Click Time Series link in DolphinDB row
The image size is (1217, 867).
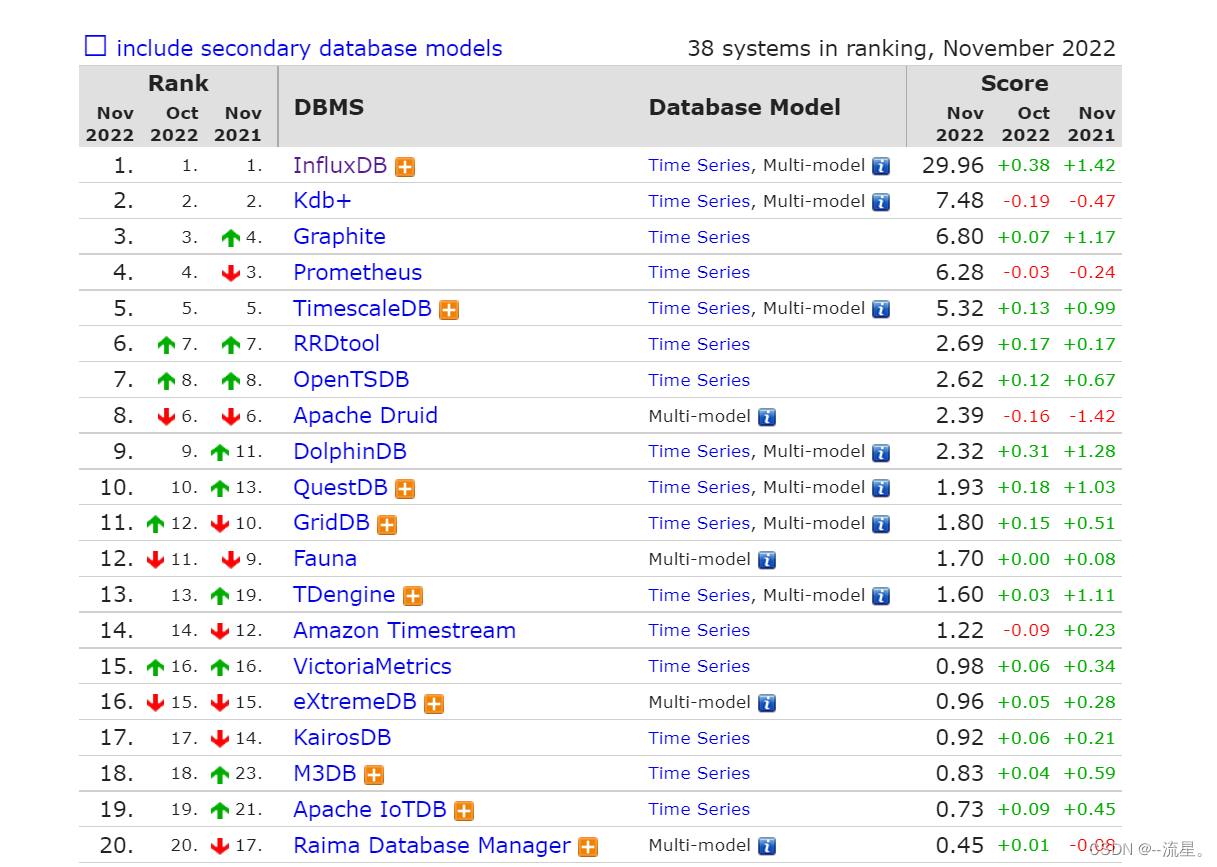pos(699,451)
